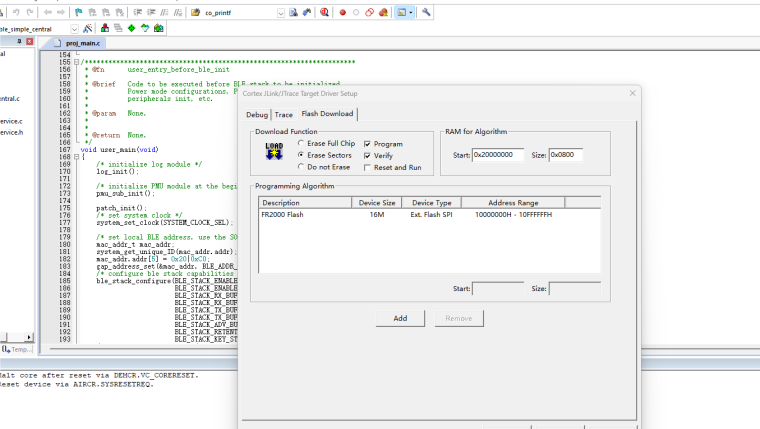This screenshot has height=429, width=760.
Task: Click the Add button
Action: [x=400, y=318]
